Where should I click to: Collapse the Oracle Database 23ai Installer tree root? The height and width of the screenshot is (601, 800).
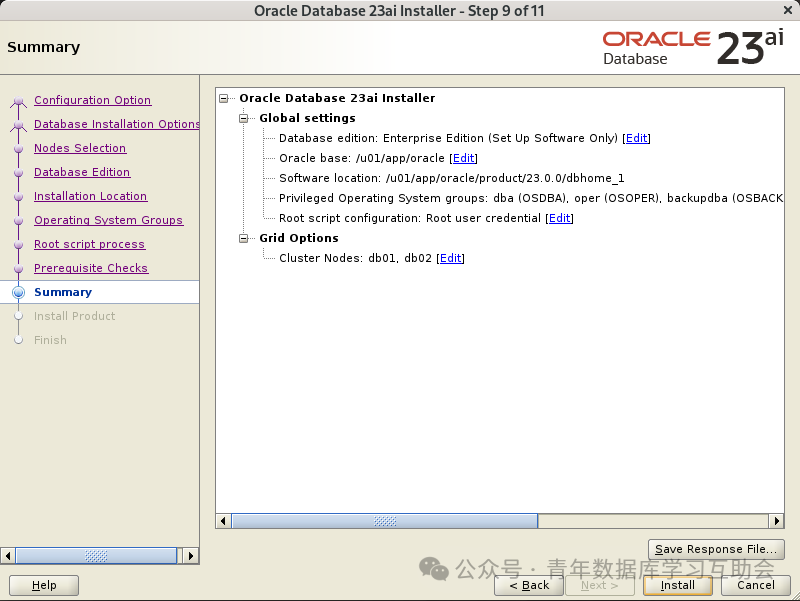tap(223, 98)
